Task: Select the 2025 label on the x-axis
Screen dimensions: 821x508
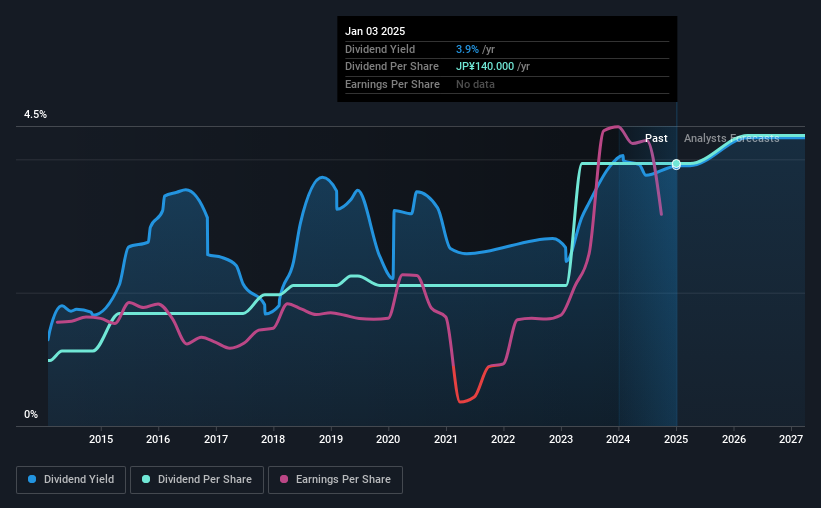Action: click(676, 439)
